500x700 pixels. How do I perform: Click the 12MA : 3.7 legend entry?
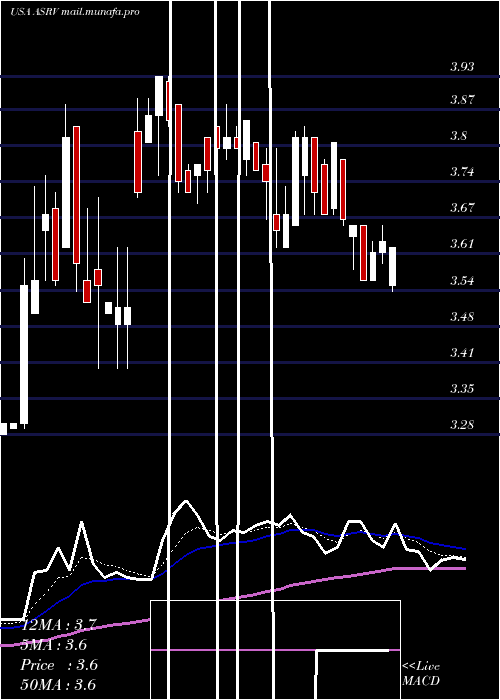pos(58,625)
